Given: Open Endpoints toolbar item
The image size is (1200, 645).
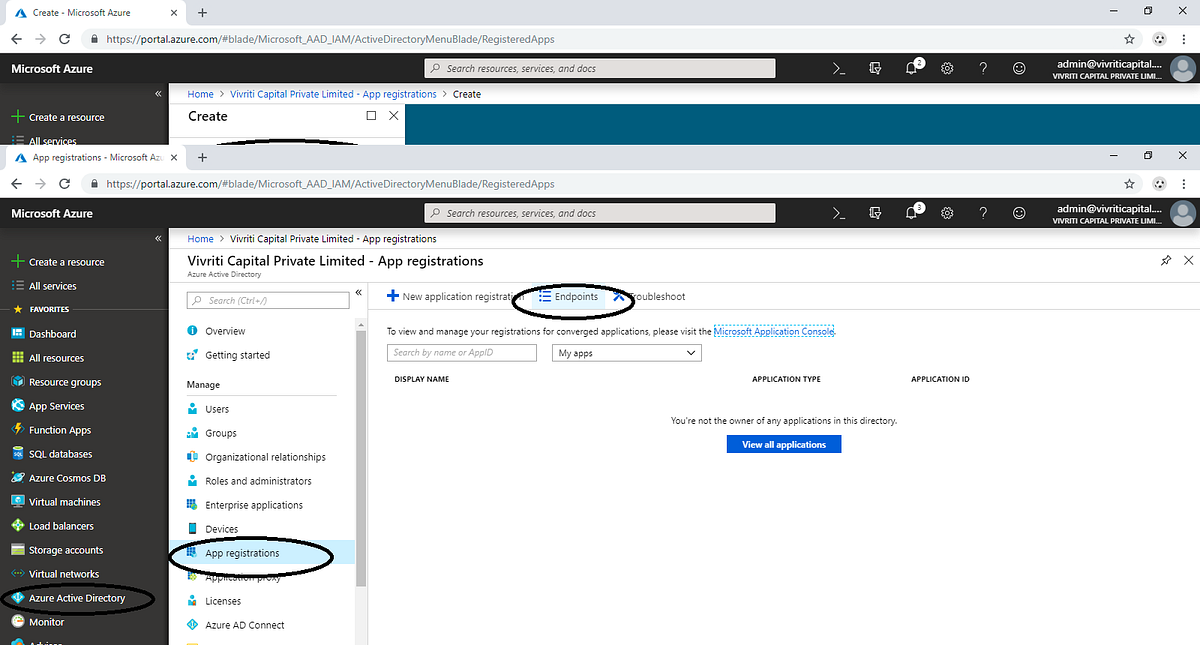Looking at the screenshot, I should 568,297.
